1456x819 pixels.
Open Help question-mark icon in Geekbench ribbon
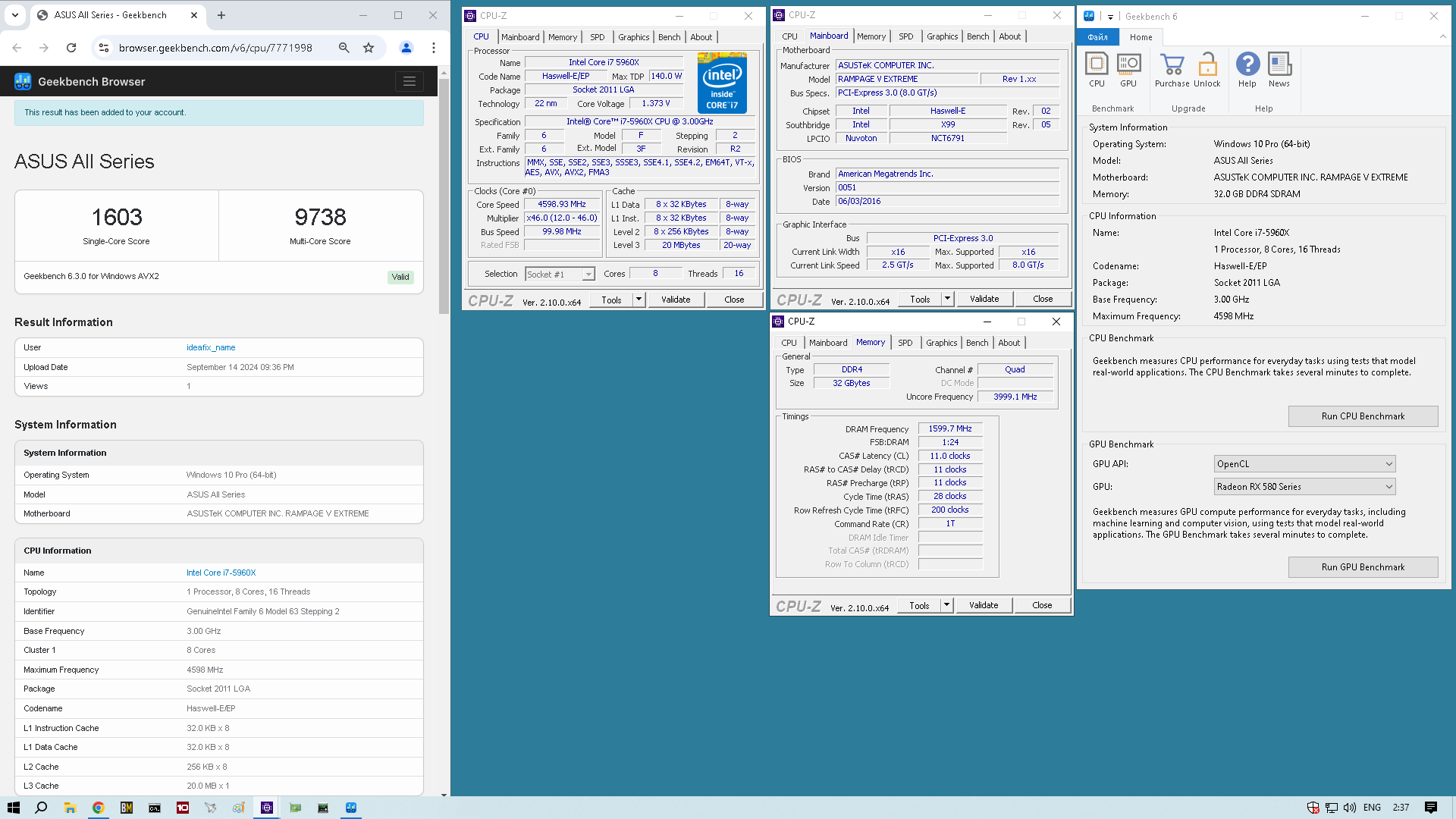pyautogui.click(x=1247, y=70)
